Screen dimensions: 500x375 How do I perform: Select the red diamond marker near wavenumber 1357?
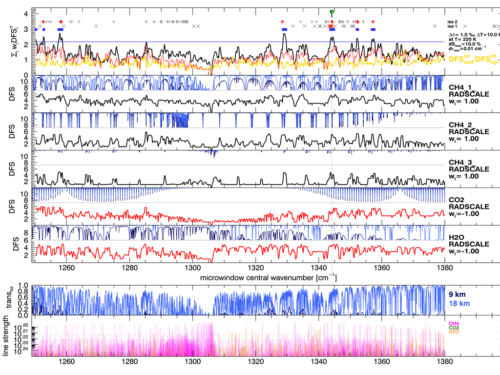point(373,22)
